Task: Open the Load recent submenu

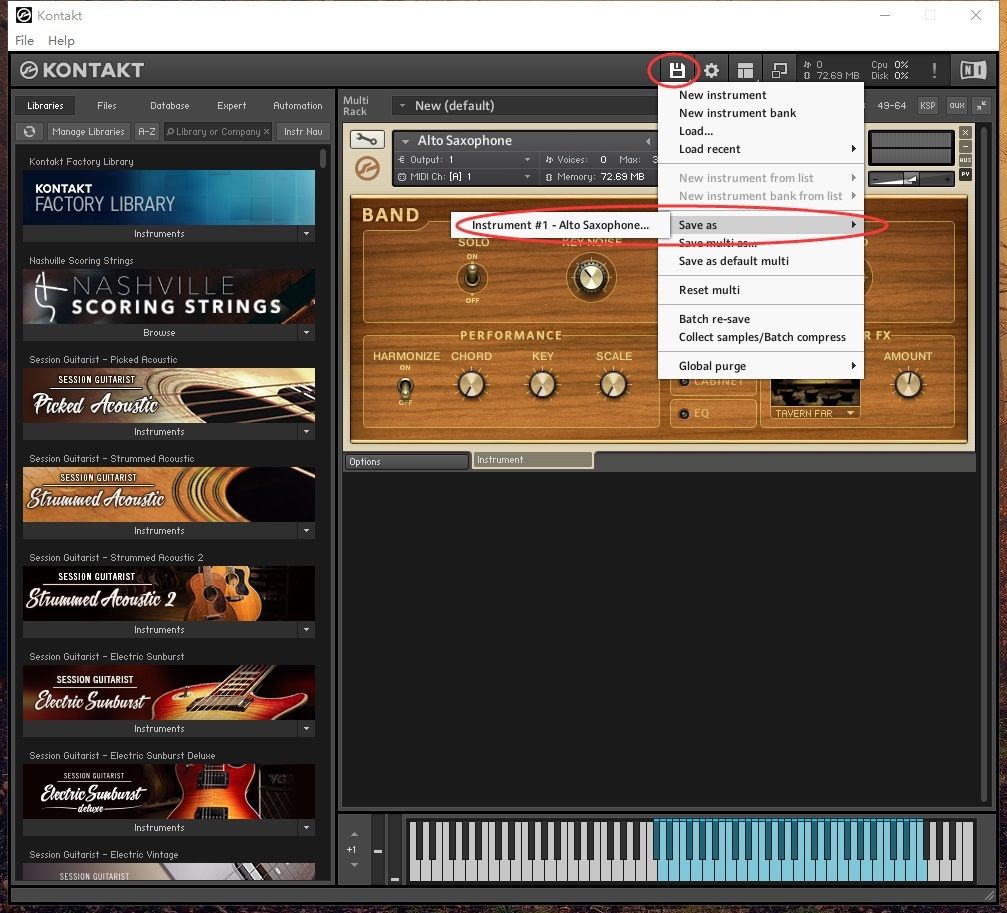Action: [760, 149]
